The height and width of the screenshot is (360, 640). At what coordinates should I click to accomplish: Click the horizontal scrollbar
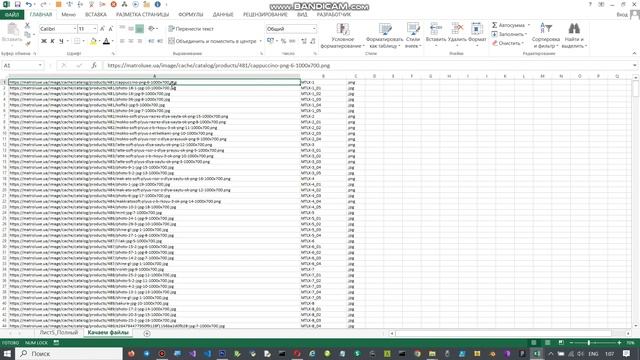(504, 333)
